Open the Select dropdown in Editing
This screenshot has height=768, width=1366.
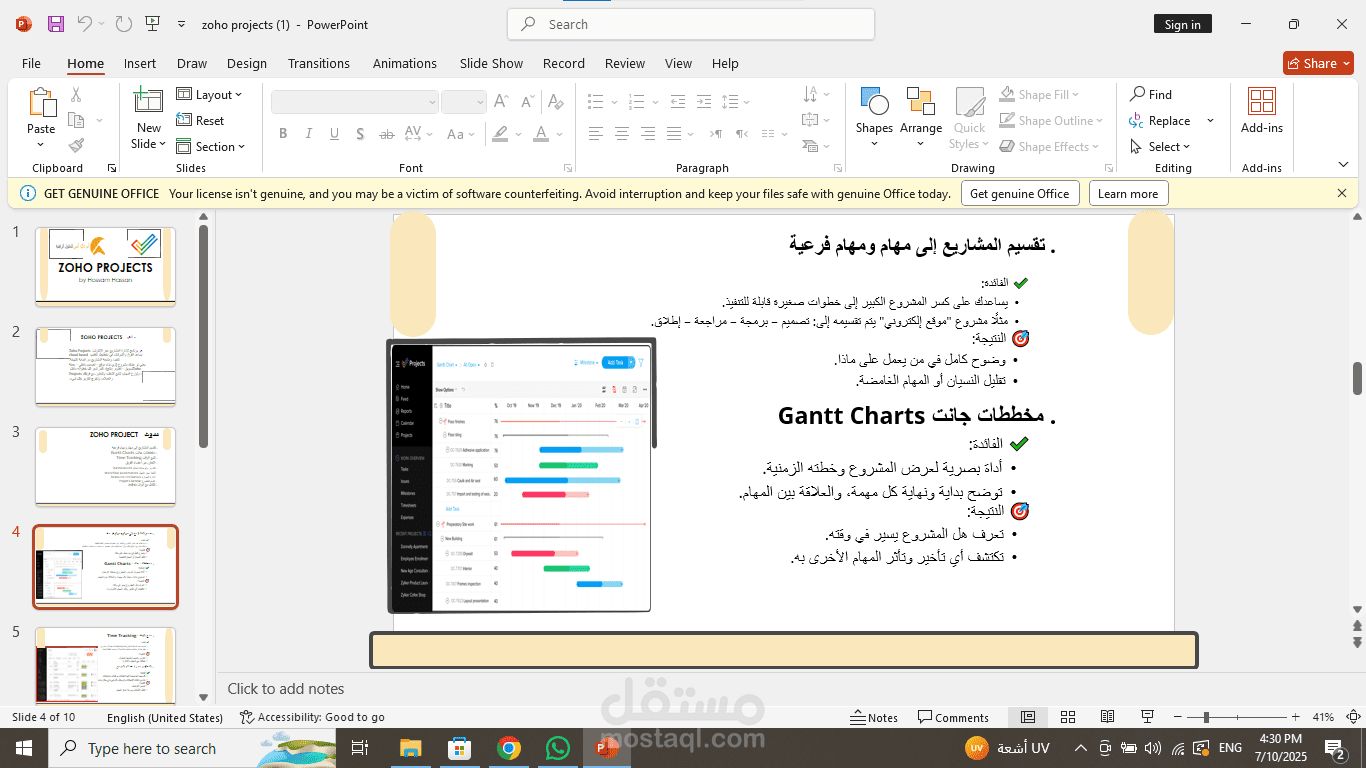point(1160,146)
